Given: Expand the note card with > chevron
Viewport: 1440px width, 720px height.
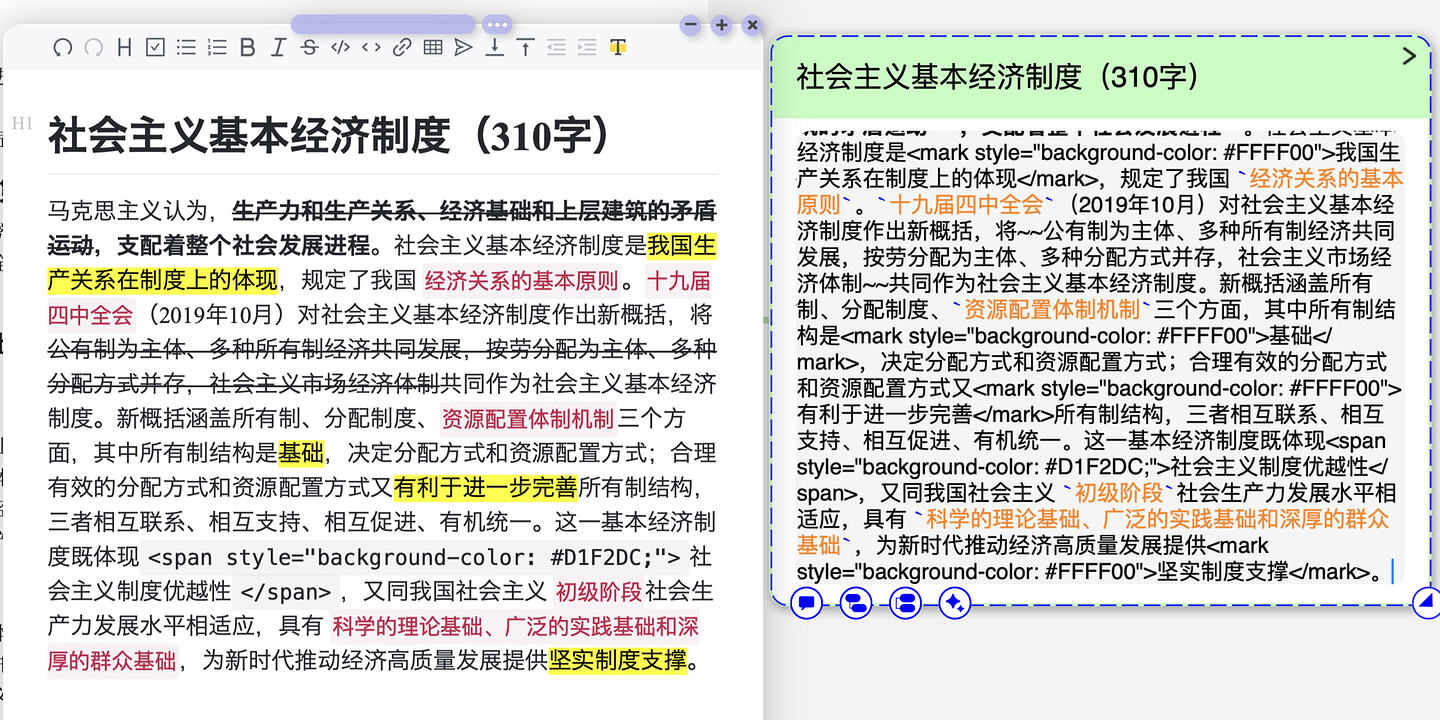Looking at the screenshot, I should point(1410,56).
